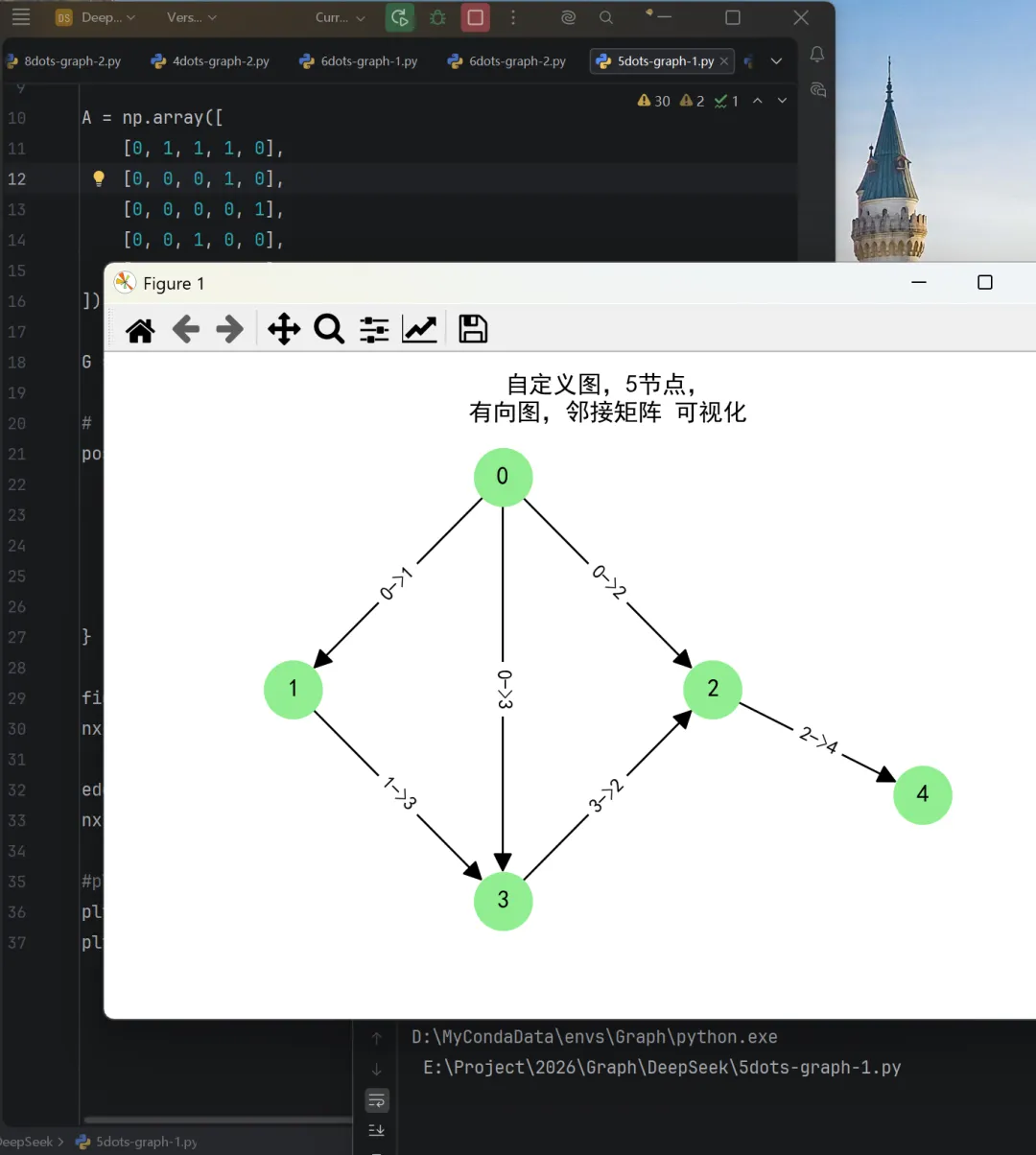This screenshot has height=1155, width=1036.
Task: Open the Vers... version control dropdown
Action: (x=192, y=17)
